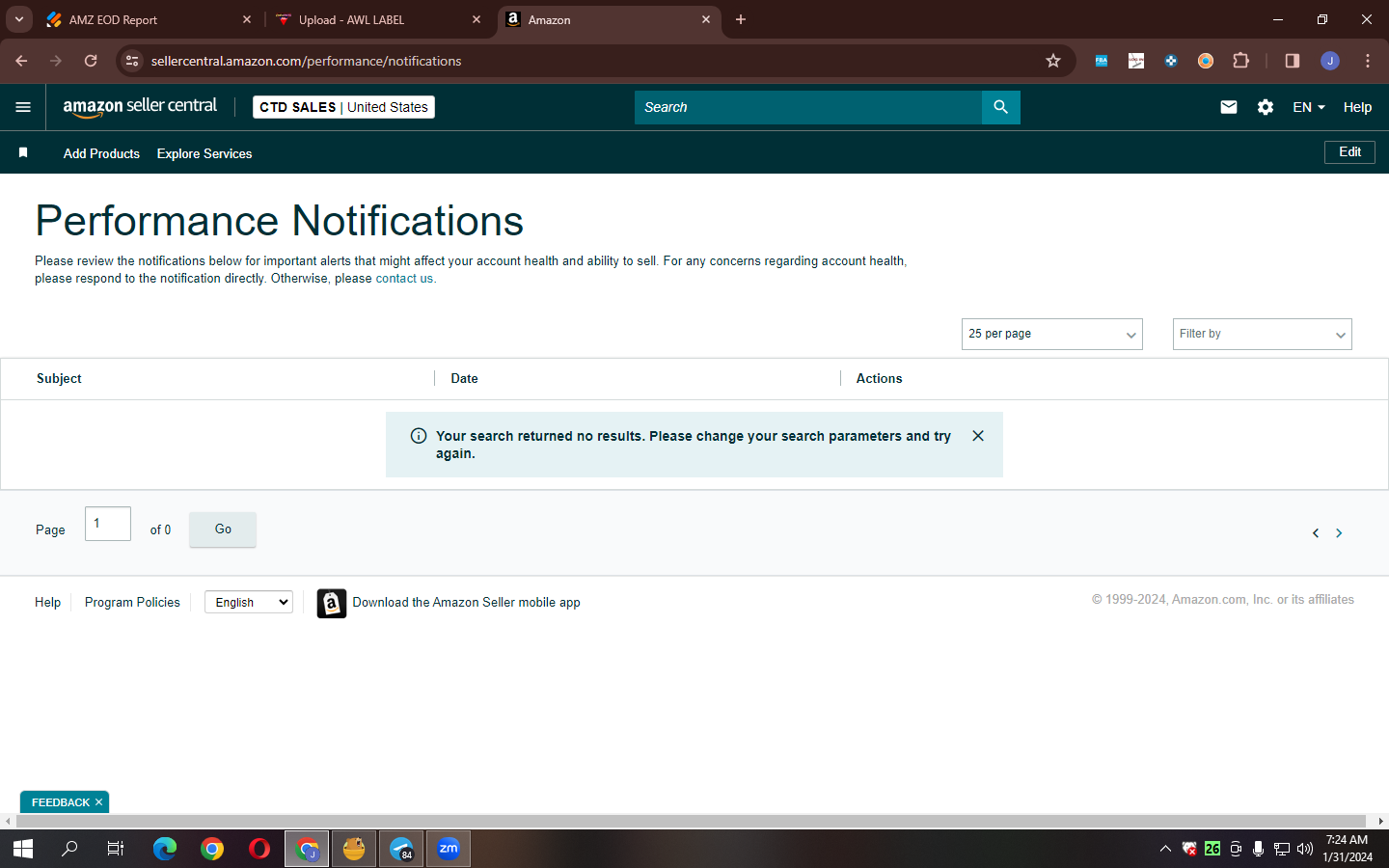1389x868 pixels.
Task: Go to previous page arrow
Action: pos(1316,532)
